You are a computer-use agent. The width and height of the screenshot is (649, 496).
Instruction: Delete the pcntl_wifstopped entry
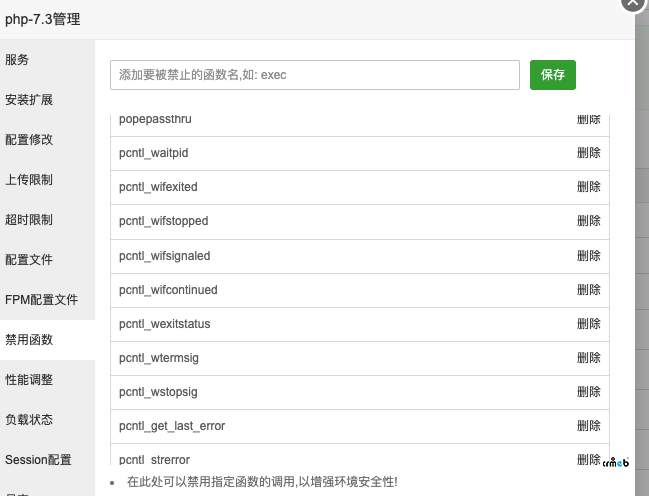(x=589, y=221)
